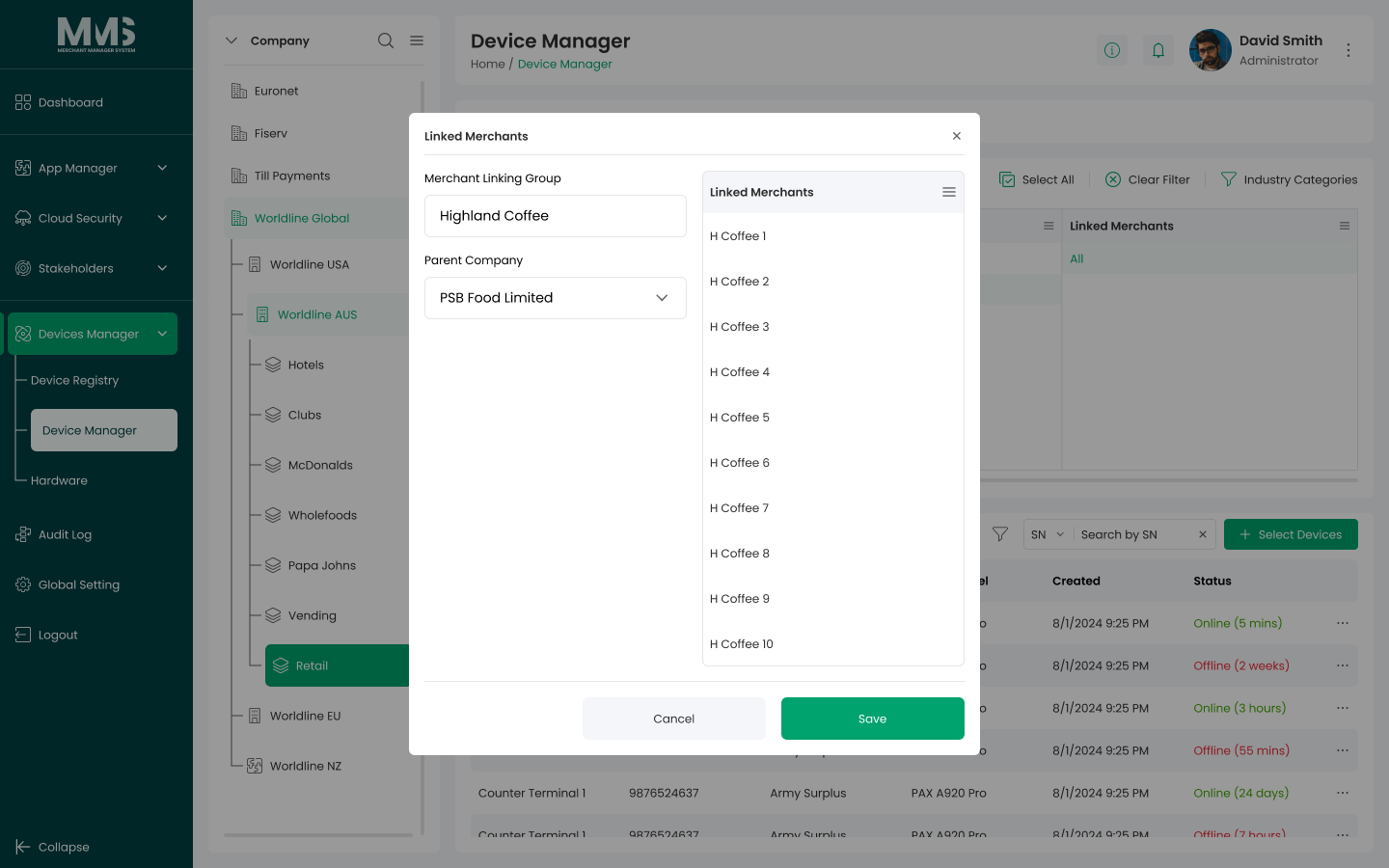
Task: Close the Linked Merchants dialog
Action: pos(957,136)
